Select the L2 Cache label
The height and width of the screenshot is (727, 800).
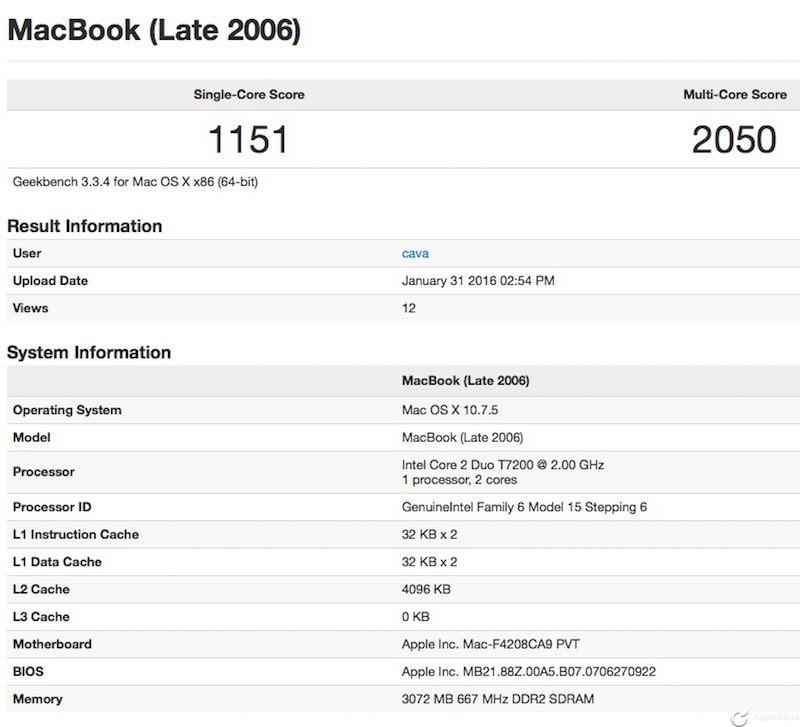[x=41, y=589]
